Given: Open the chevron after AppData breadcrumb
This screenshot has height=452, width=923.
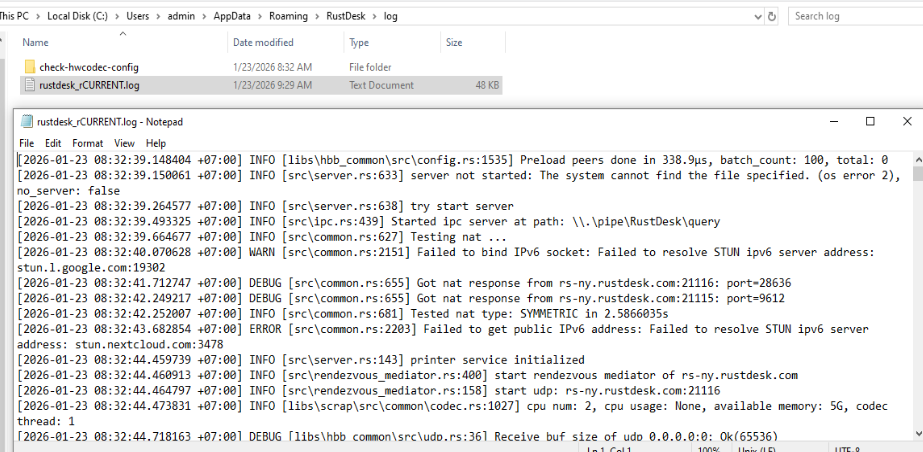Looking at the screenshot, I should (x=260, y=16).
